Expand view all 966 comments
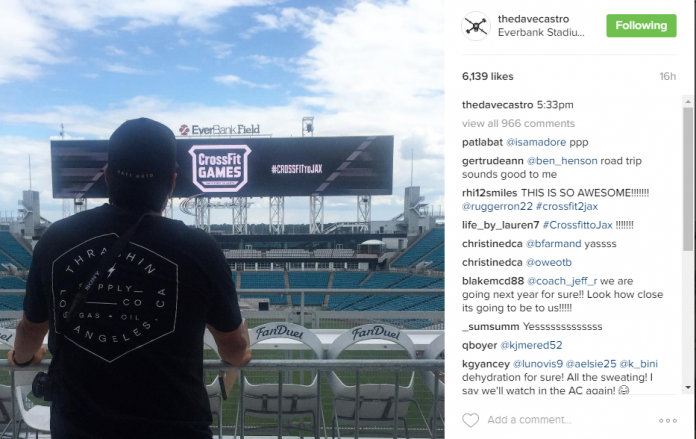The width and height of the screenshot is (696, 439). 518,123
